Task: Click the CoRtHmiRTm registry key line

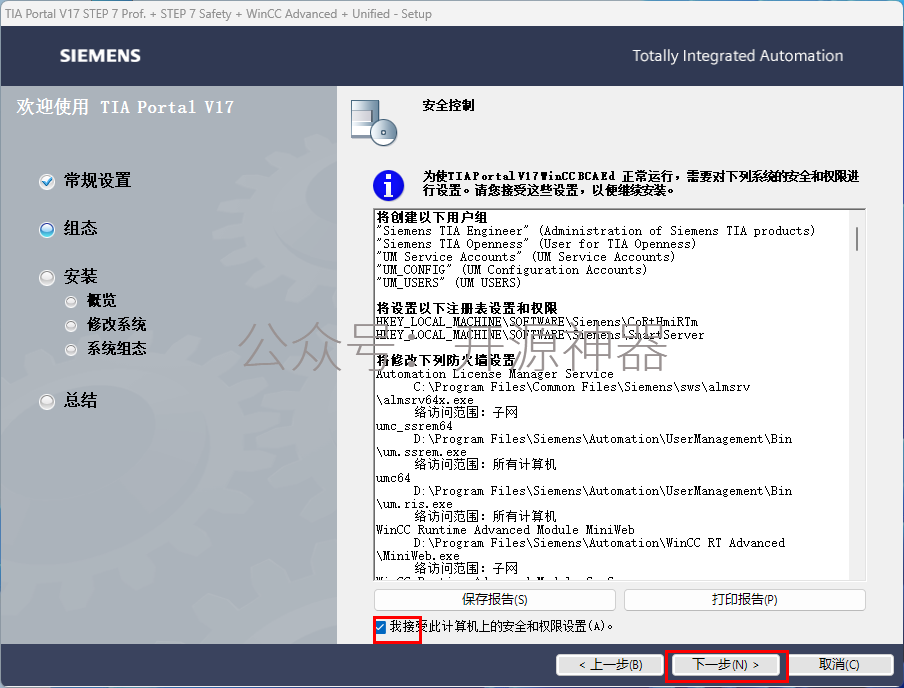Action: pos(537,322)
